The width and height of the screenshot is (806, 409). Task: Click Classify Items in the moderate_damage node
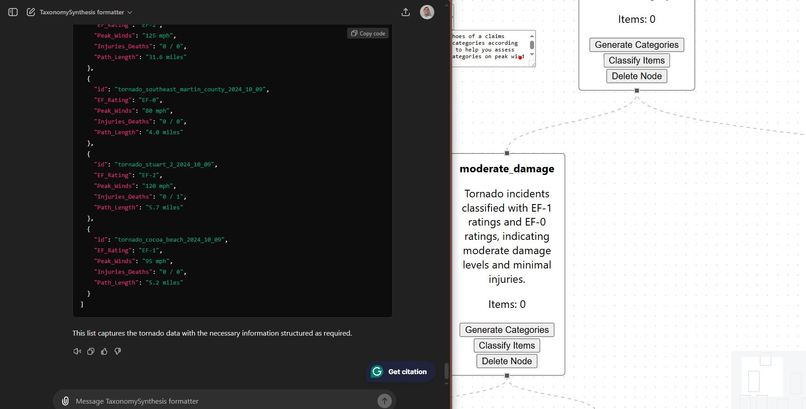coord(507,345)
